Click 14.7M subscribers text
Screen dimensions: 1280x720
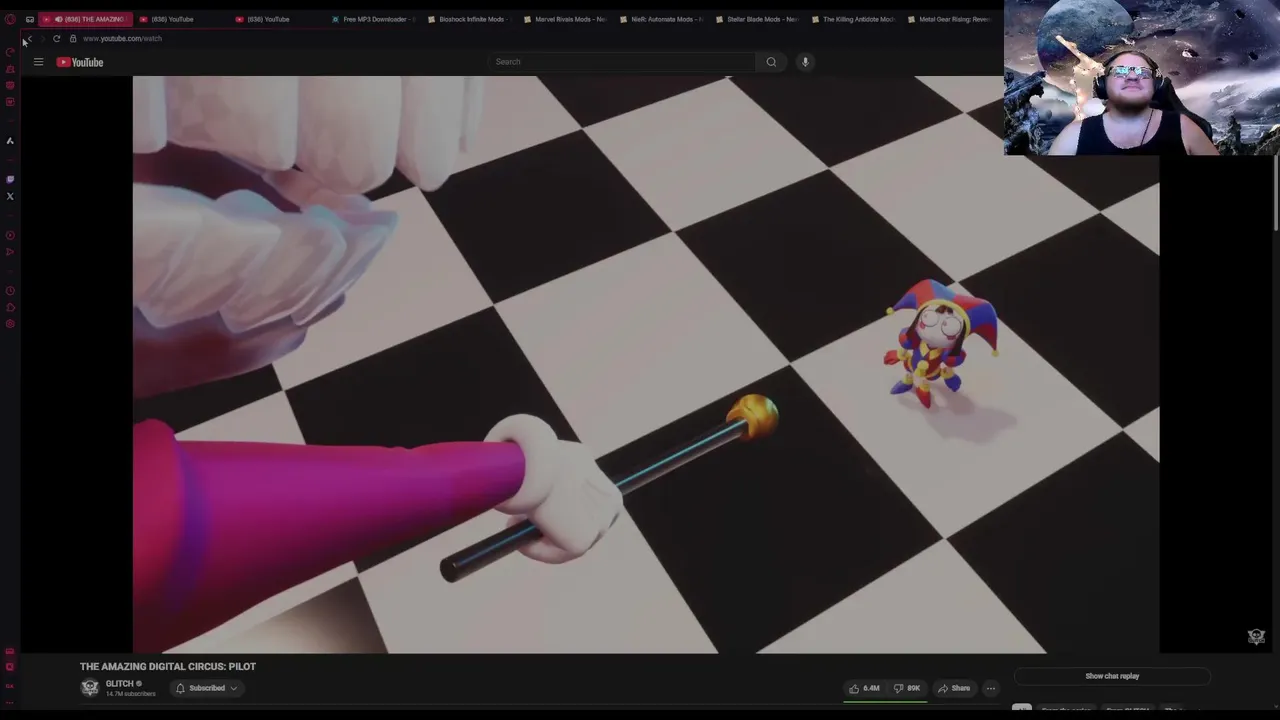click(131, 694)
